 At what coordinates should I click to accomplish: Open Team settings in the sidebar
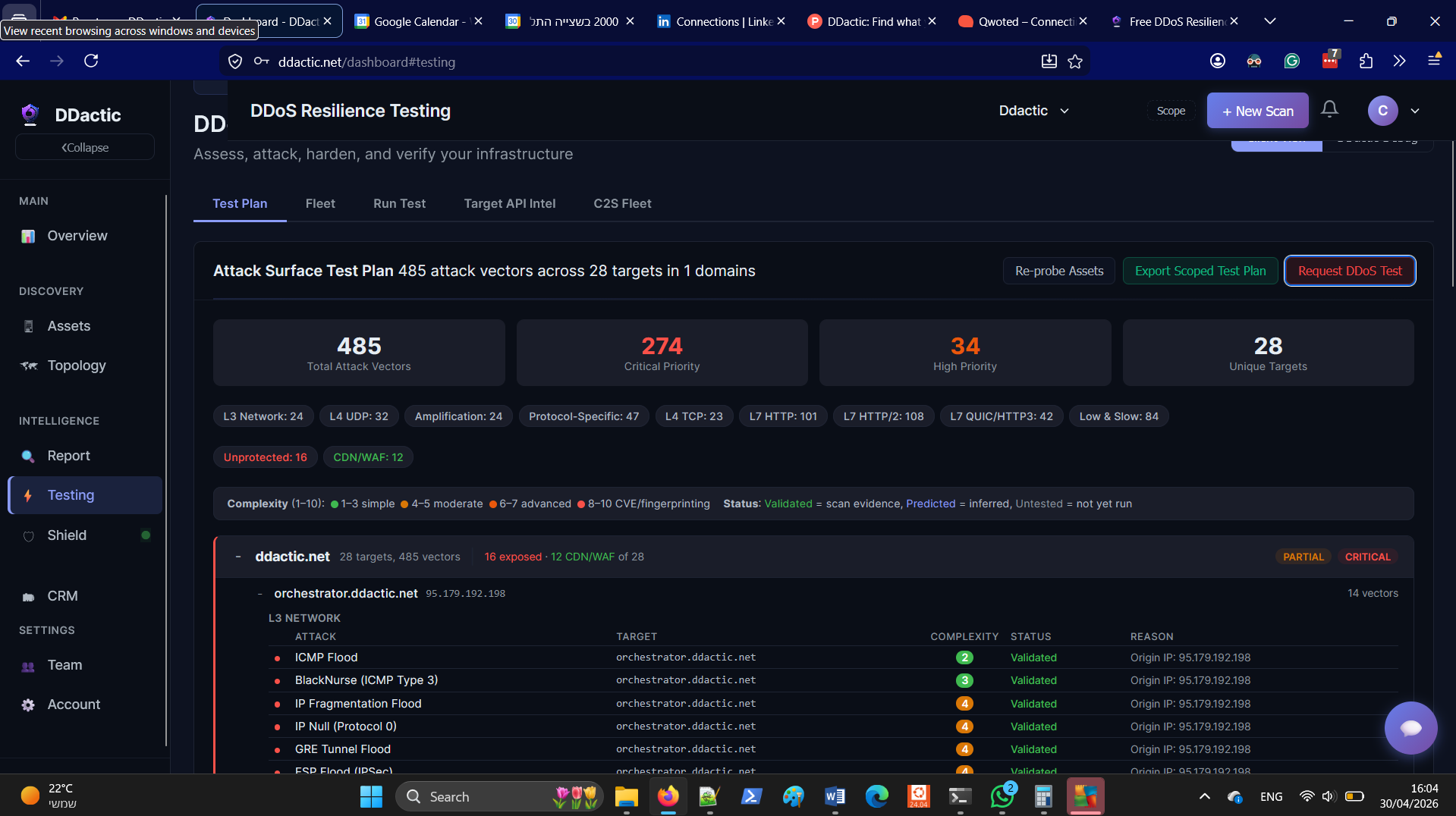tap(85, 665)
